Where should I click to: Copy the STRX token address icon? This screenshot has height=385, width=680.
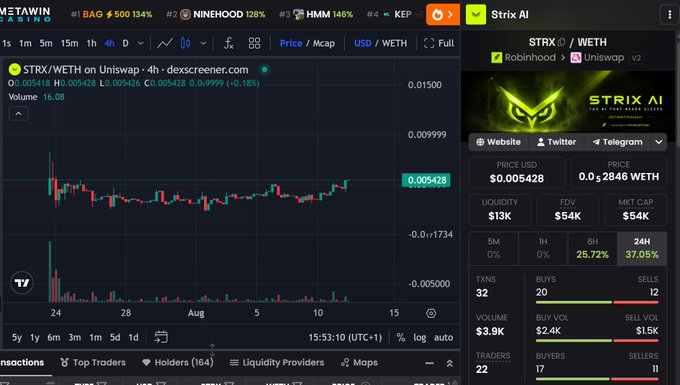click(x=562, y=42)
